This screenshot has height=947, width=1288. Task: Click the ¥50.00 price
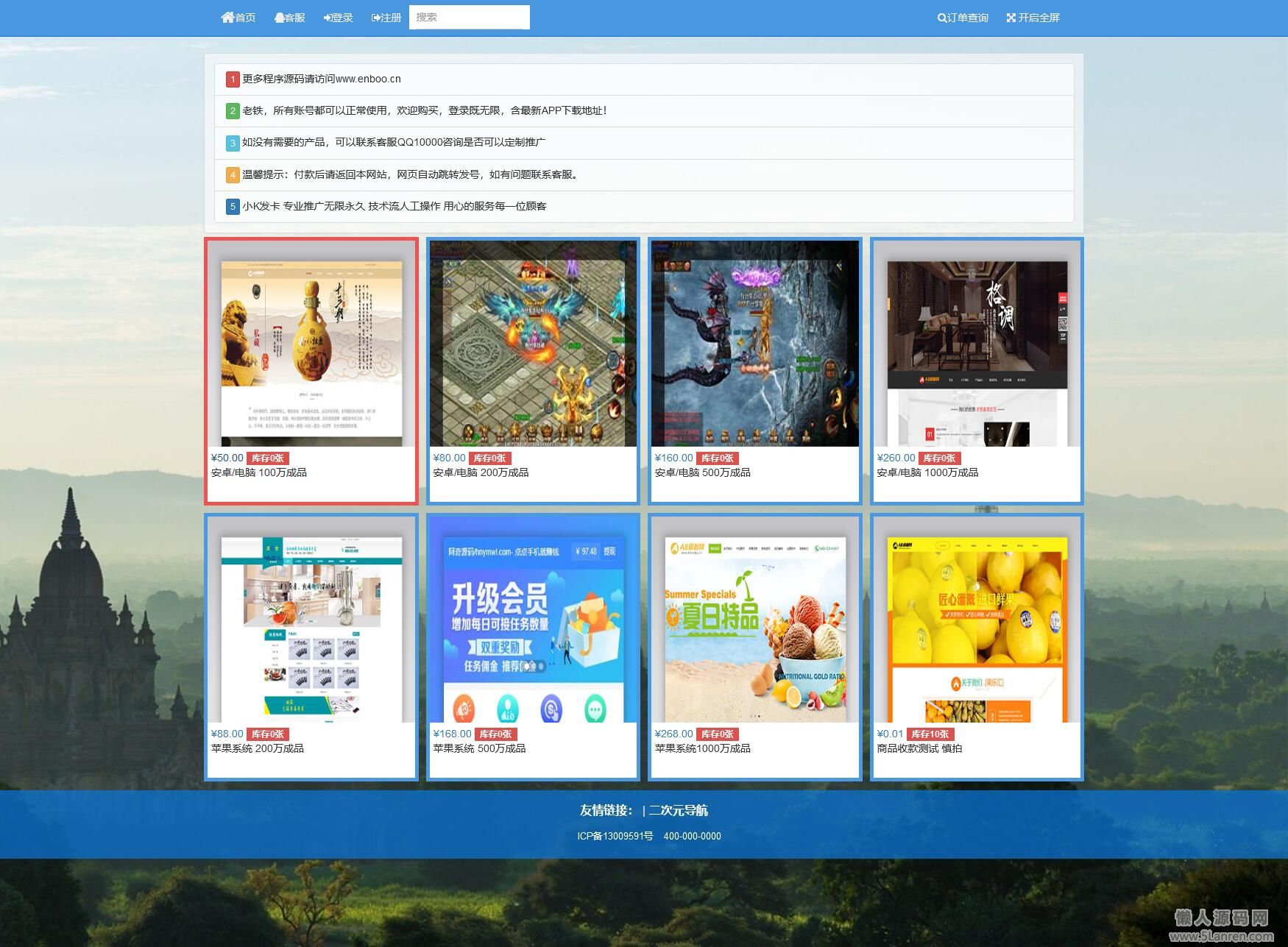coord(227,458)
